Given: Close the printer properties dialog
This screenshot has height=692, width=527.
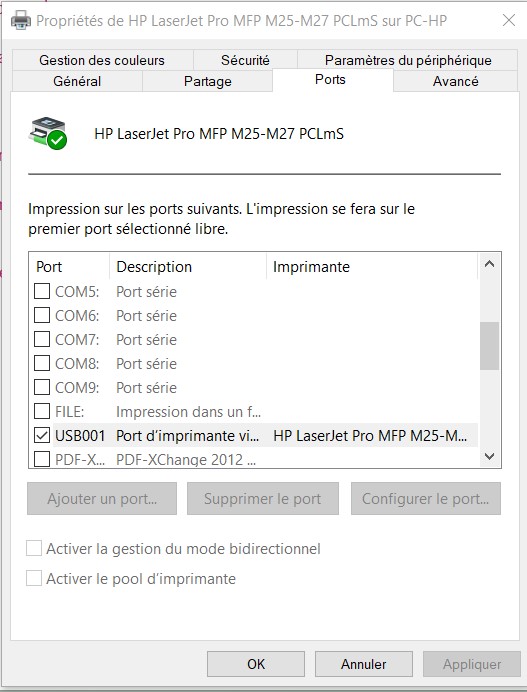Looking at the screenshot, I should point(509,20).
